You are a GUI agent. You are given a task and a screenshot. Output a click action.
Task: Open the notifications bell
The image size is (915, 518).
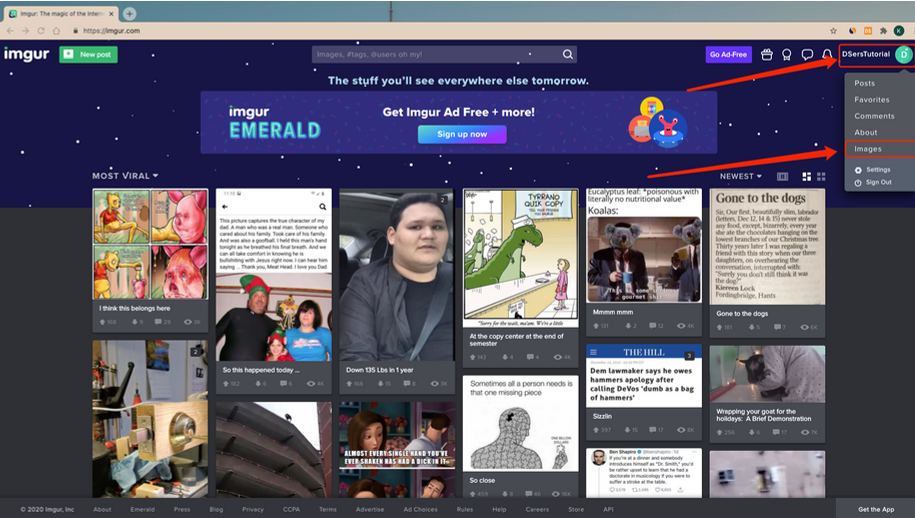[827, 54]
